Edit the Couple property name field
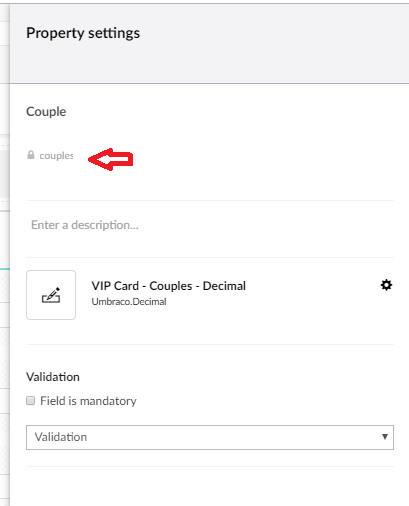The width and height of the screenshot is (409, 506). [x=210, y=112]
